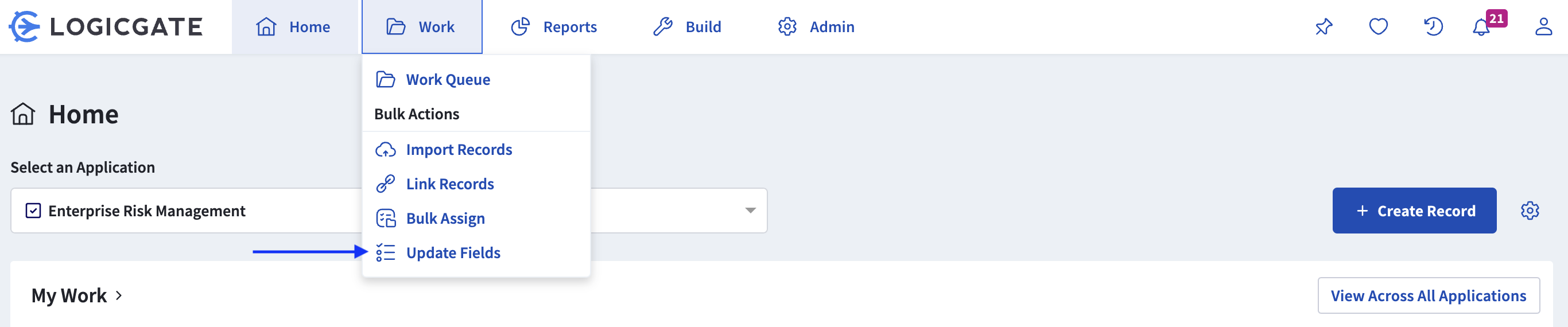1568x327 pixels.
Task: Collapse the open Work dropdown menu
Action: pyautogui.click(x=421, y=27)
